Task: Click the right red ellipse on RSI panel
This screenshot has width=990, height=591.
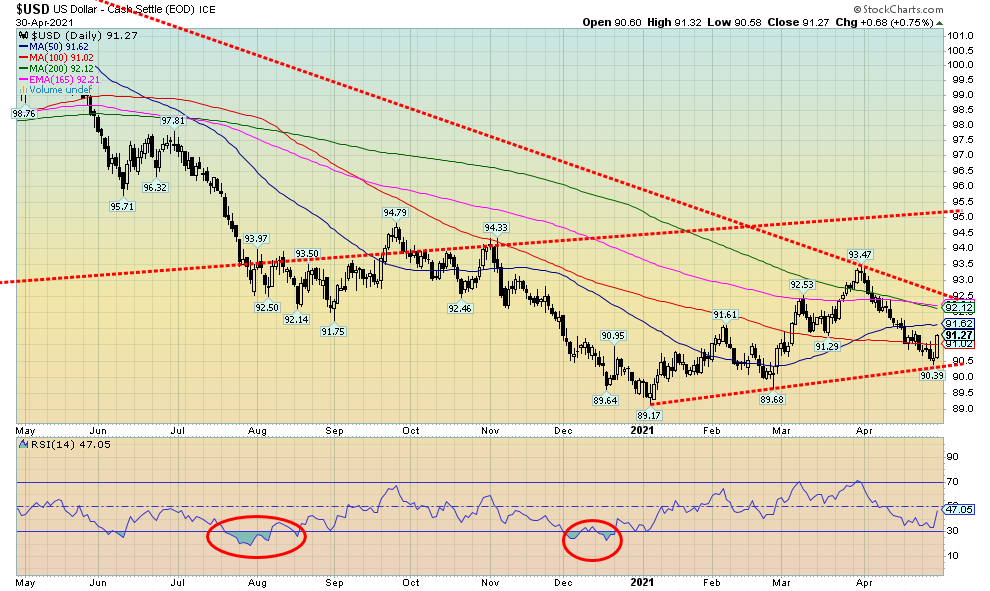Action: (593, 537)
